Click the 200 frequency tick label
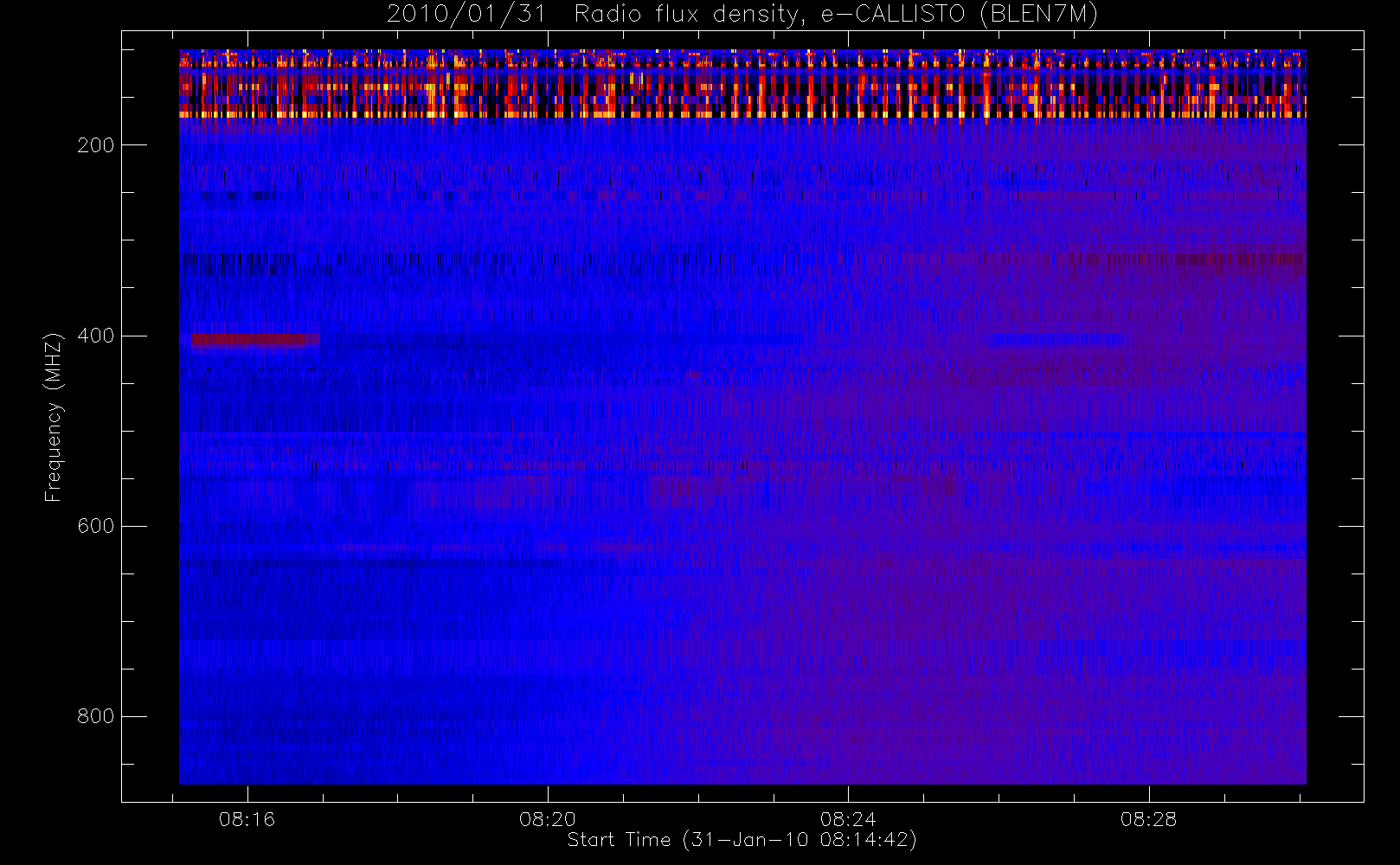Viewport: 1400px width, 865px height. coord(95,145)
